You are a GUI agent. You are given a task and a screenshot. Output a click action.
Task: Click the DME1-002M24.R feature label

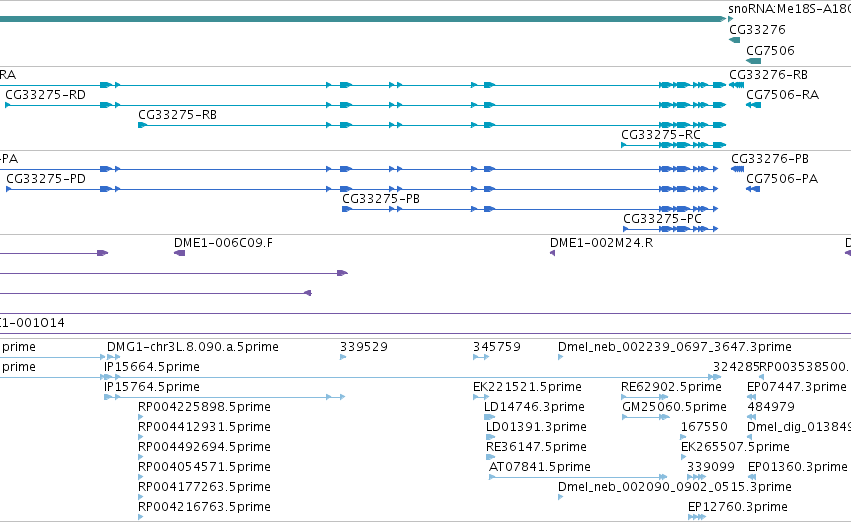point(601,243)
